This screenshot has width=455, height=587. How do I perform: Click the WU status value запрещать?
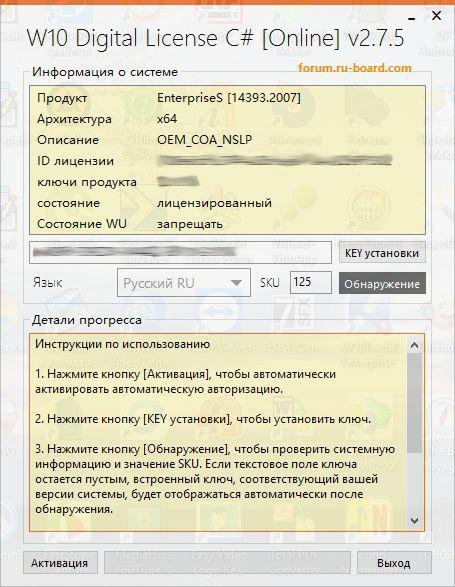click(x=190, y=224)
